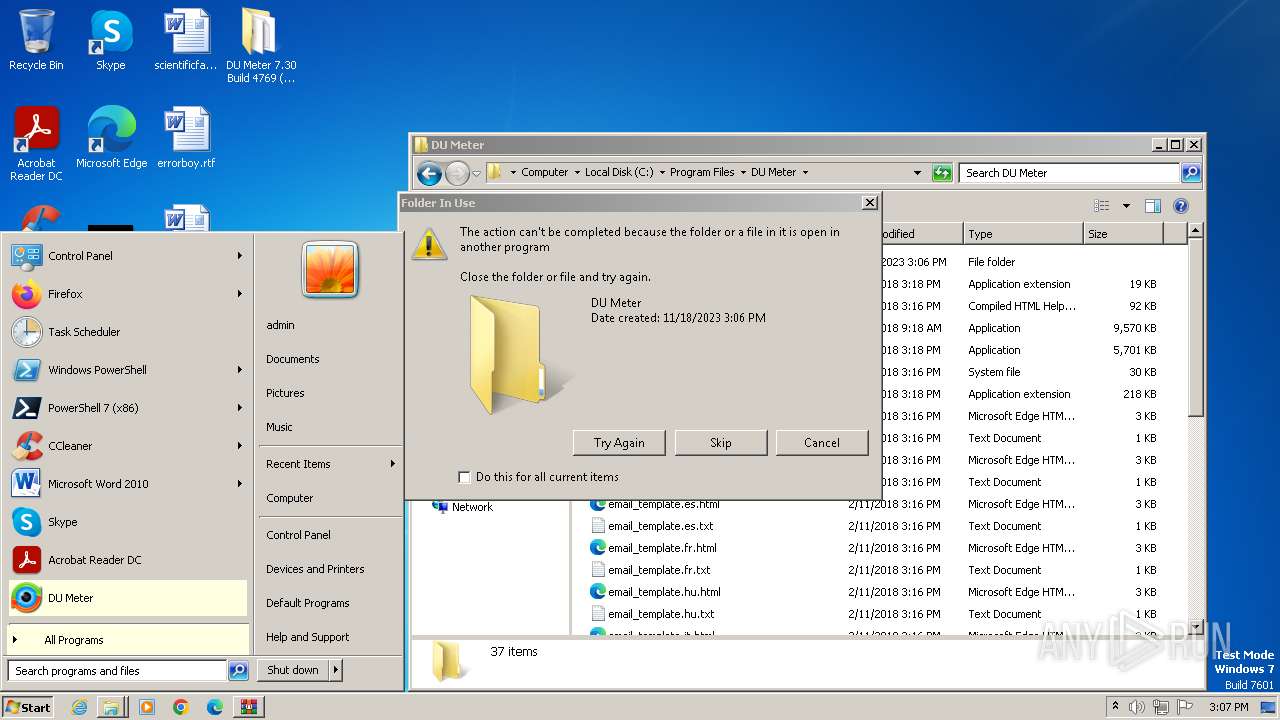Click Program Files in address breadcrumb
The image size is (1280, 720).
tap(702, 172)
